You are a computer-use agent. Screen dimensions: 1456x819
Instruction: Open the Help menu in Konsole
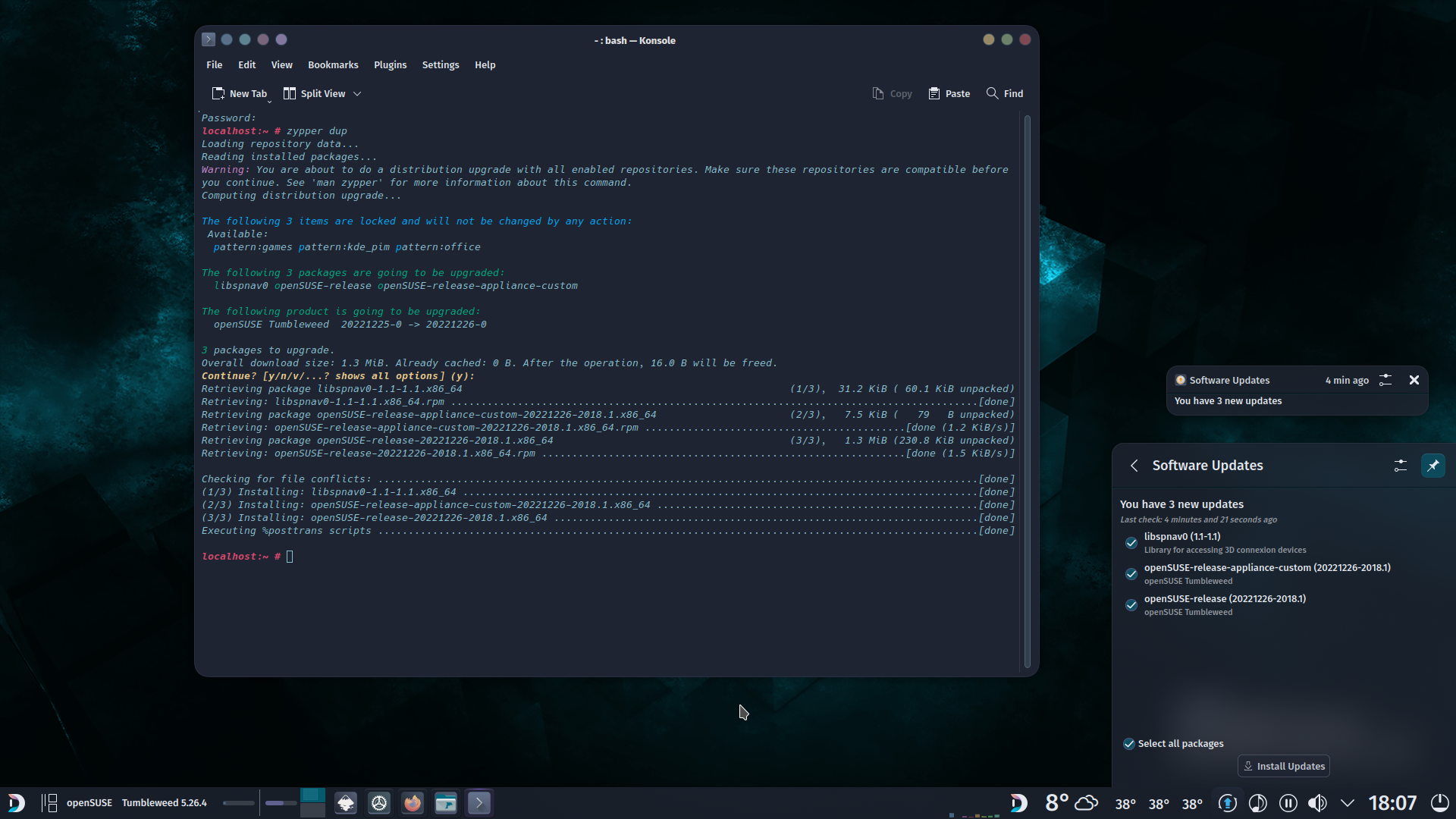(485, 65)
